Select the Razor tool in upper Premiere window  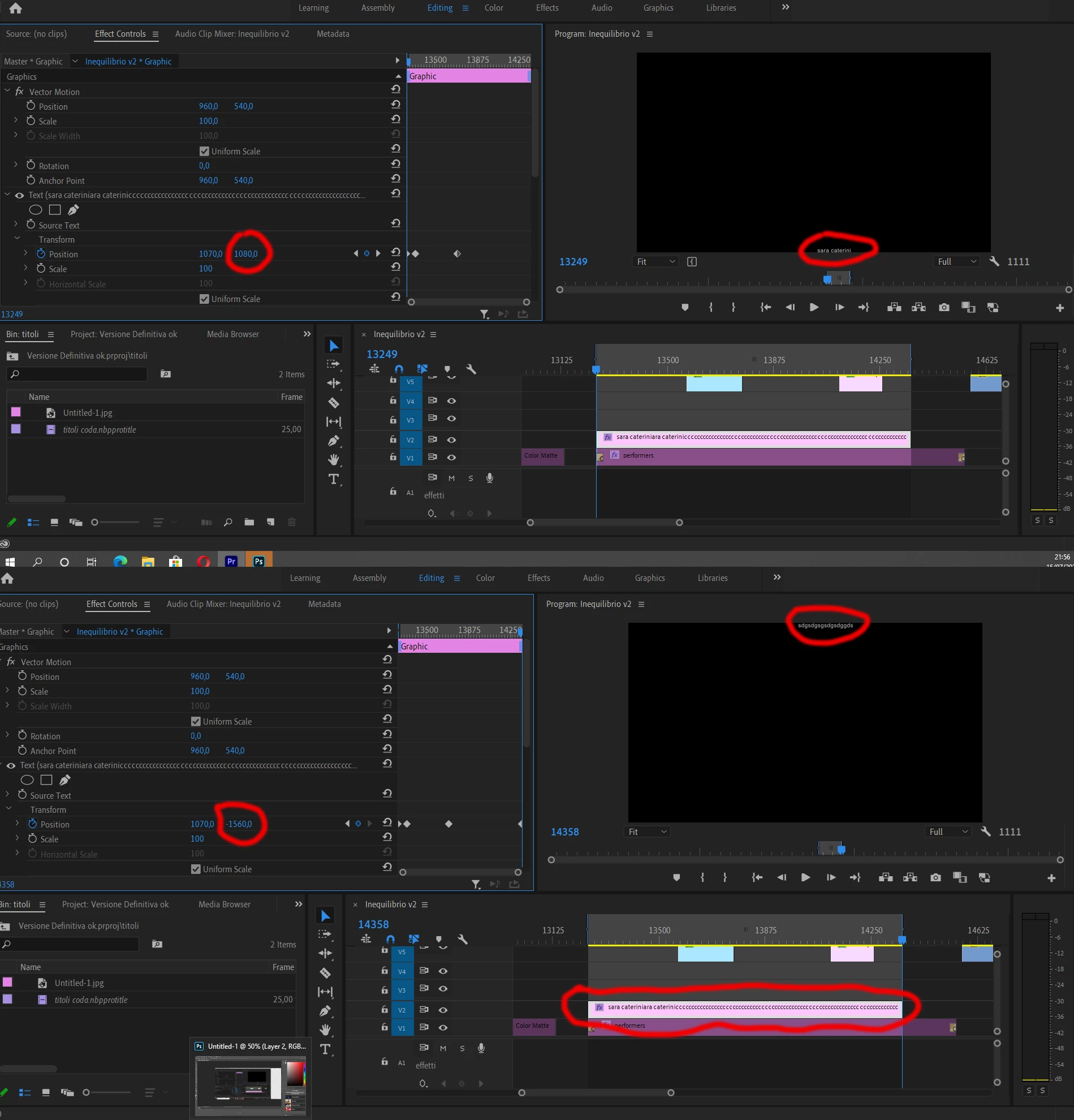[x=334, y=403]
